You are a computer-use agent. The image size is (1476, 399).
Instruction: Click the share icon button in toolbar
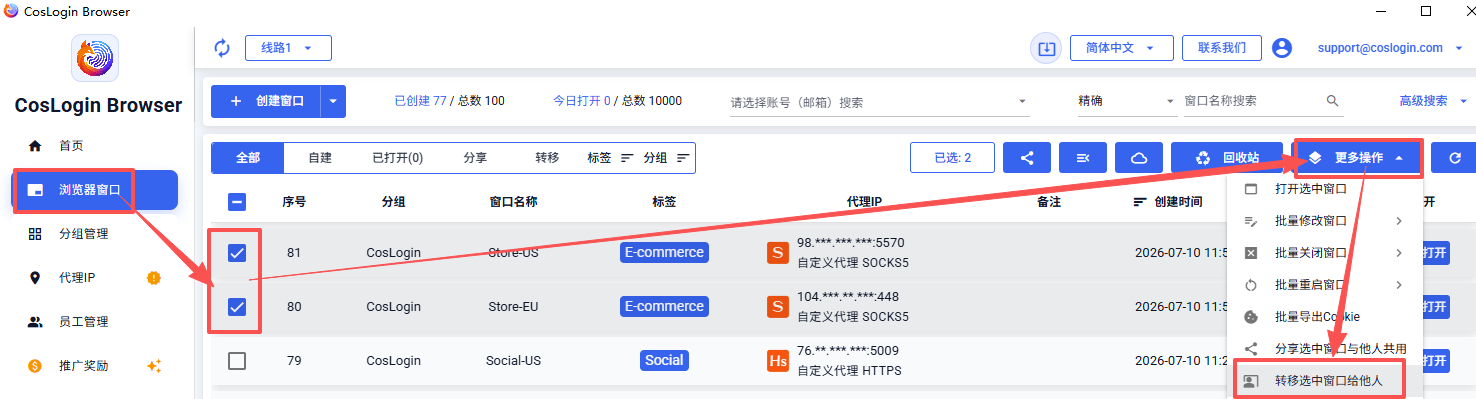point(1026,158)
